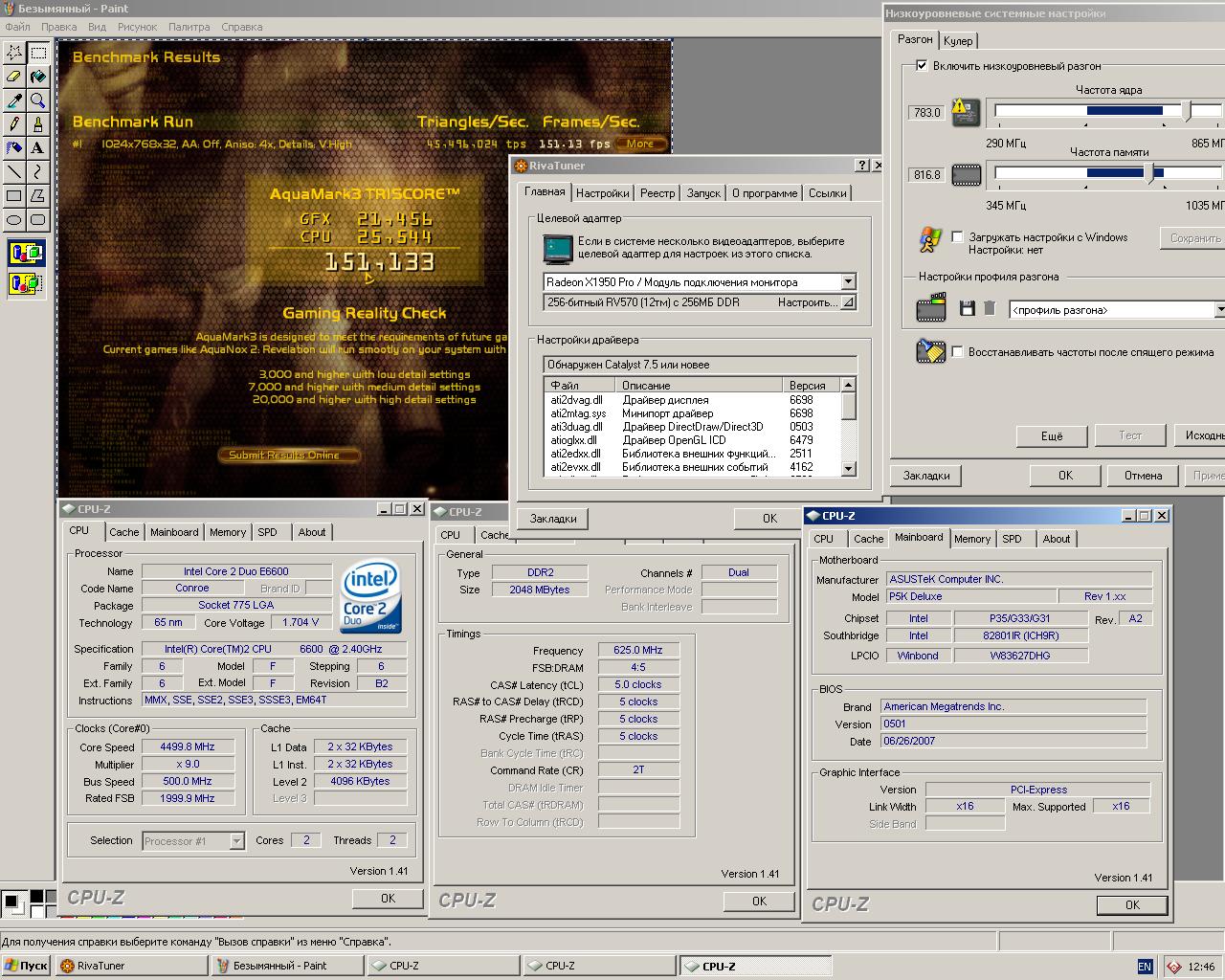Open the Radeon X1950 Pro adapter dropdown
The width and height of the screenshot is (1225, 980).
(x=848, y=281)
